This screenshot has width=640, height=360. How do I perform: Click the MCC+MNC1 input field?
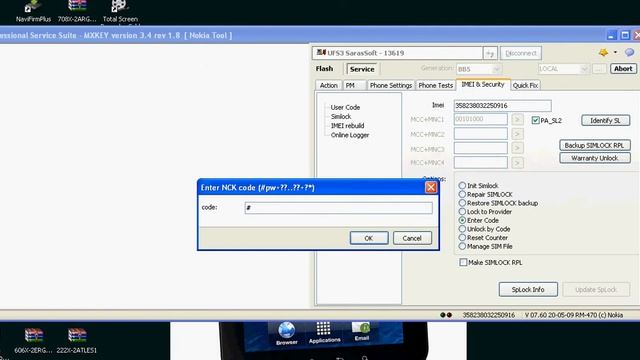[x=481, y=119]
